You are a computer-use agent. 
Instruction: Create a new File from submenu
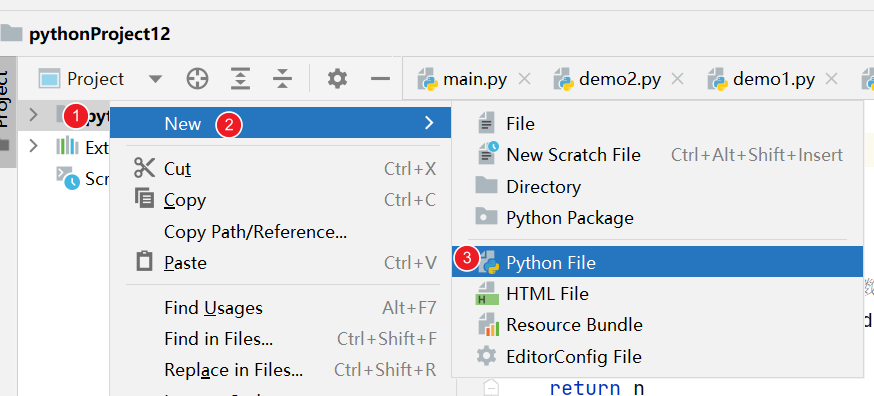click(x=657, y=123)
